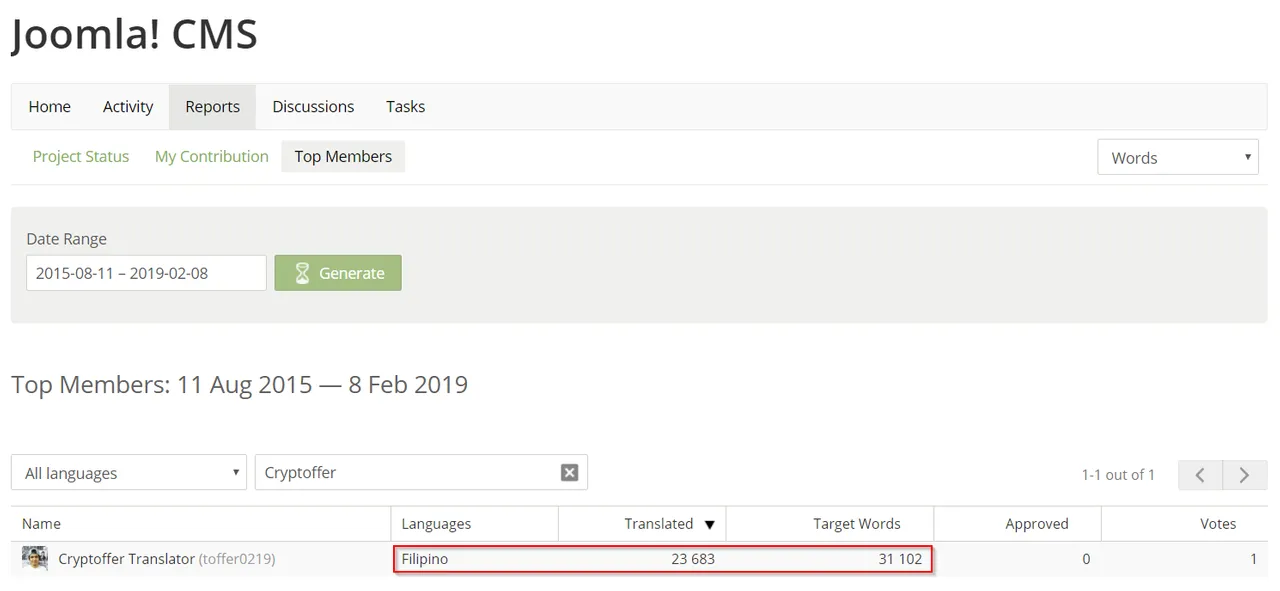Open the Activity tab
The image size is (1280, 591).
coord(128,107)
